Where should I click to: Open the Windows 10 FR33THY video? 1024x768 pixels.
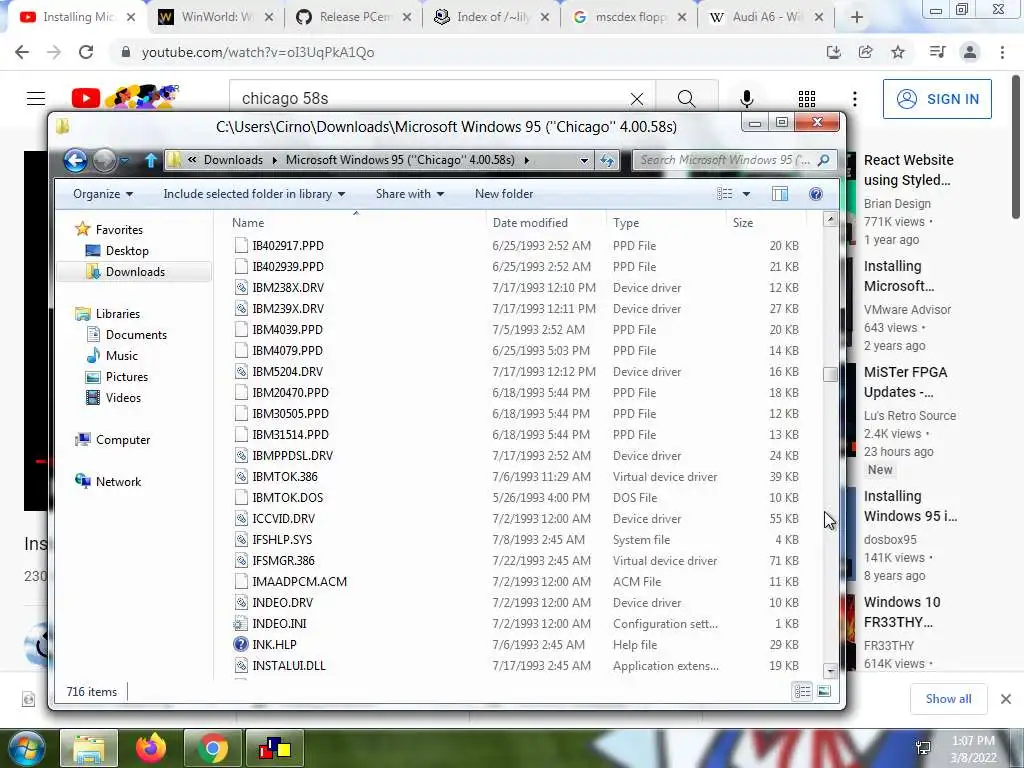902,612
